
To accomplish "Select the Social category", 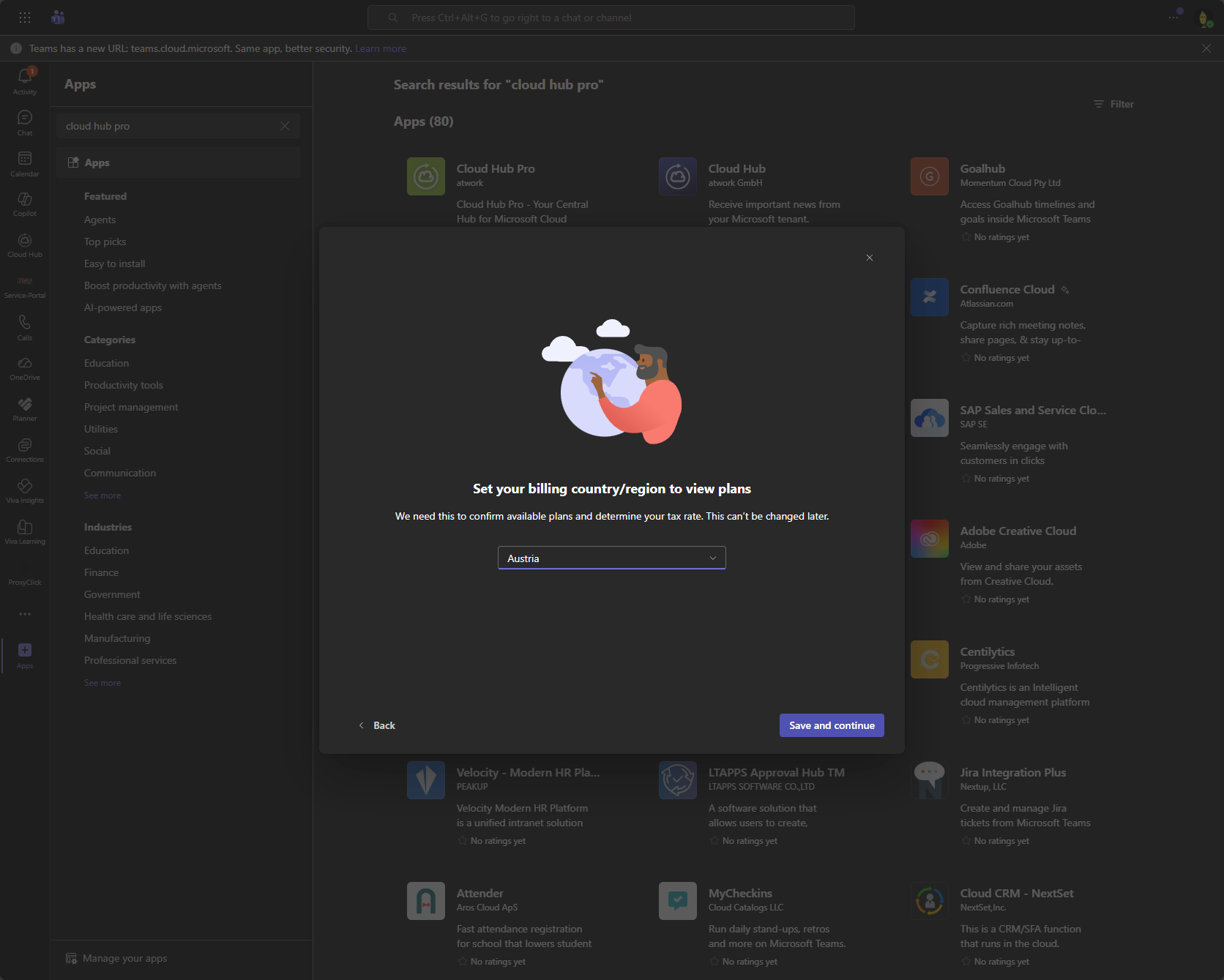I will tap(97, 451).
